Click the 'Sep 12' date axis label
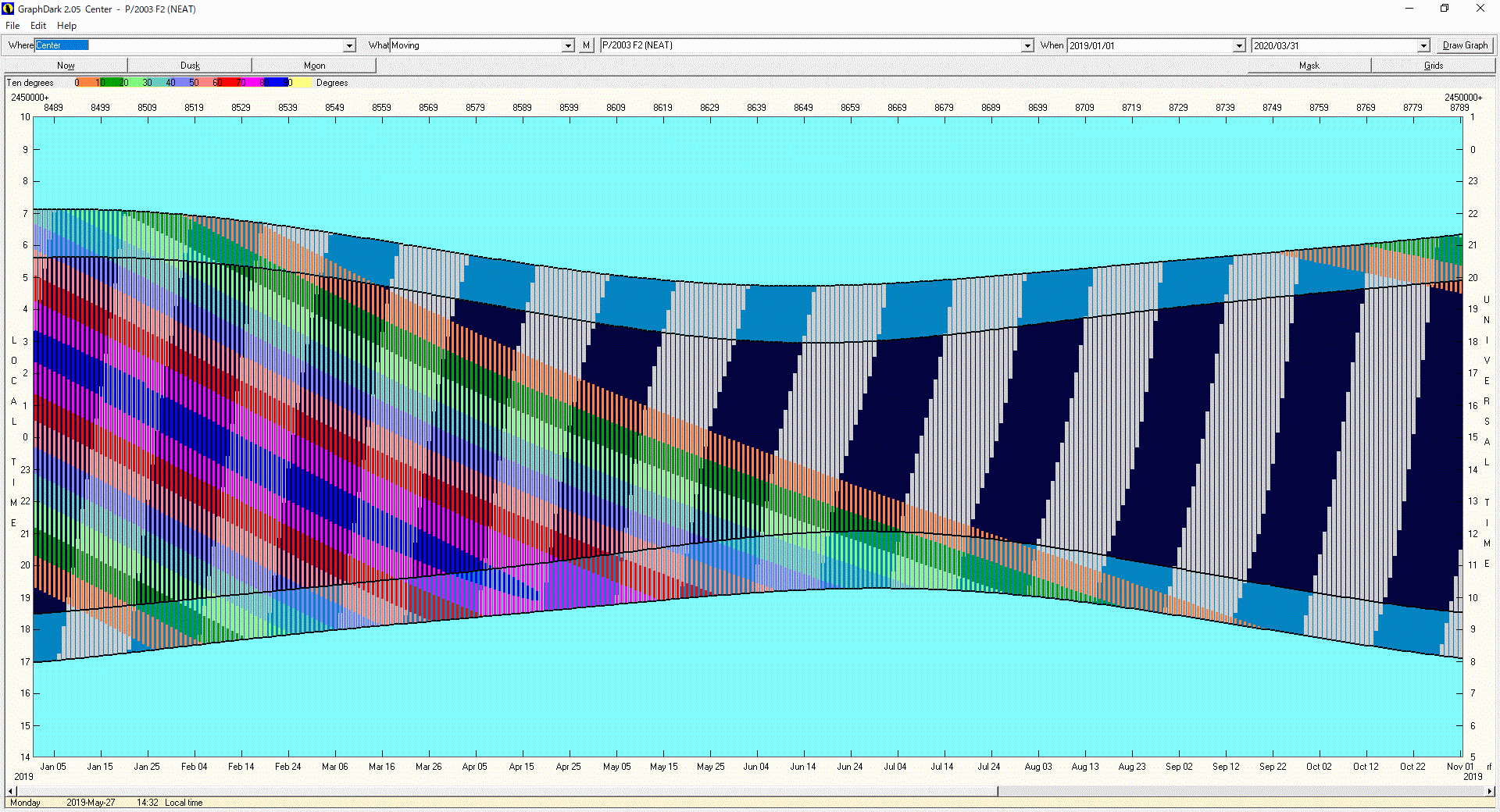1500x812 pixels. tap(1226, 767)
